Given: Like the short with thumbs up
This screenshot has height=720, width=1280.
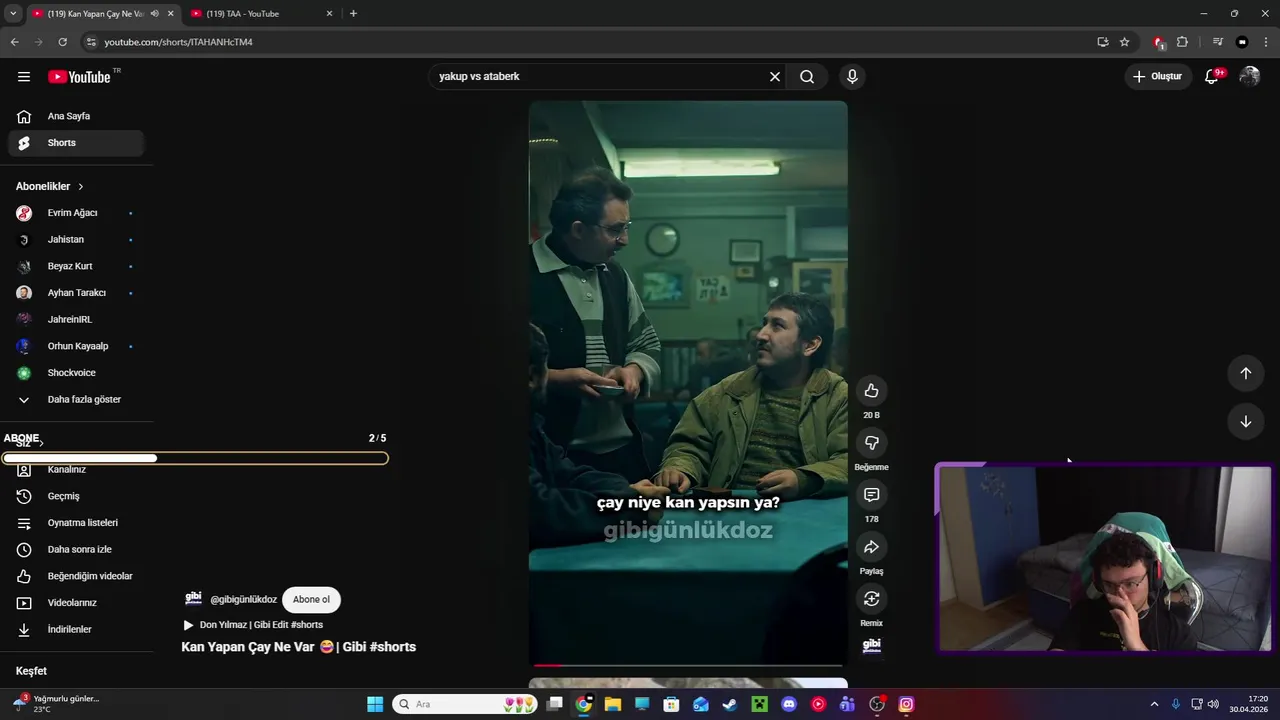Looking at the screenshot, I should (x=871, y=391).
